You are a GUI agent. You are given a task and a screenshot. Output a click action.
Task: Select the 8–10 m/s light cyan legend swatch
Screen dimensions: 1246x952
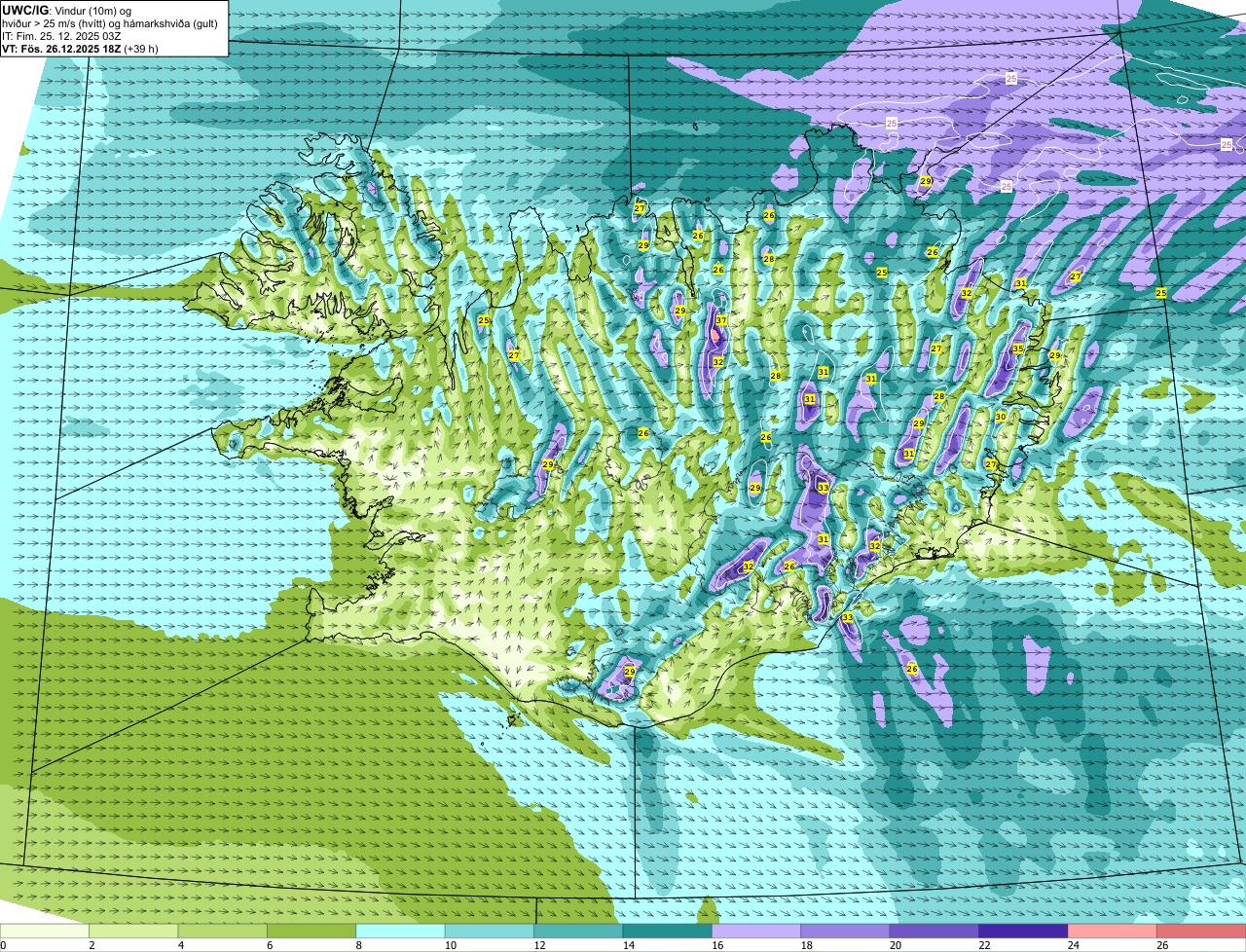coord(401,931)
